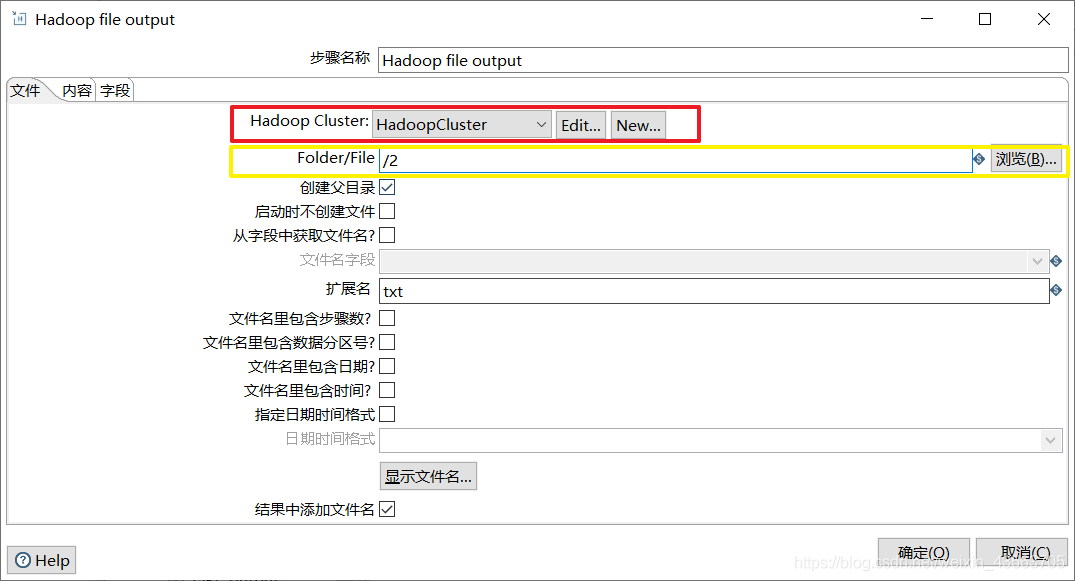Open the 字段 tab

click(x=115, y=91)
